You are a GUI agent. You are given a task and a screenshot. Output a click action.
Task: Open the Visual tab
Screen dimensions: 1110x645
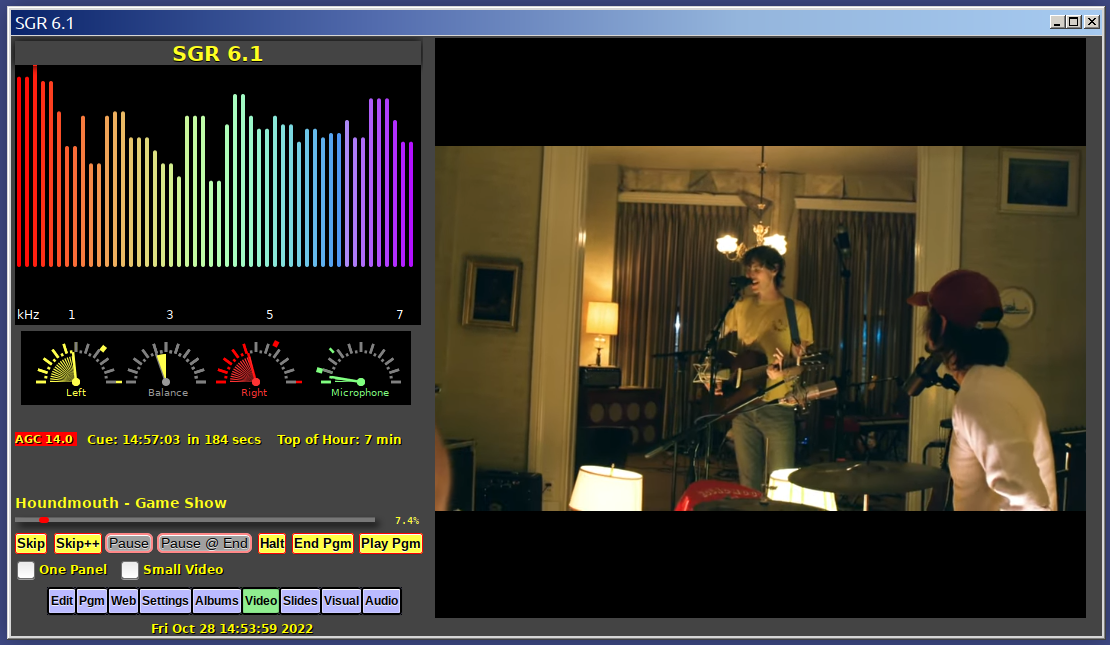click(x=341, y=601)
